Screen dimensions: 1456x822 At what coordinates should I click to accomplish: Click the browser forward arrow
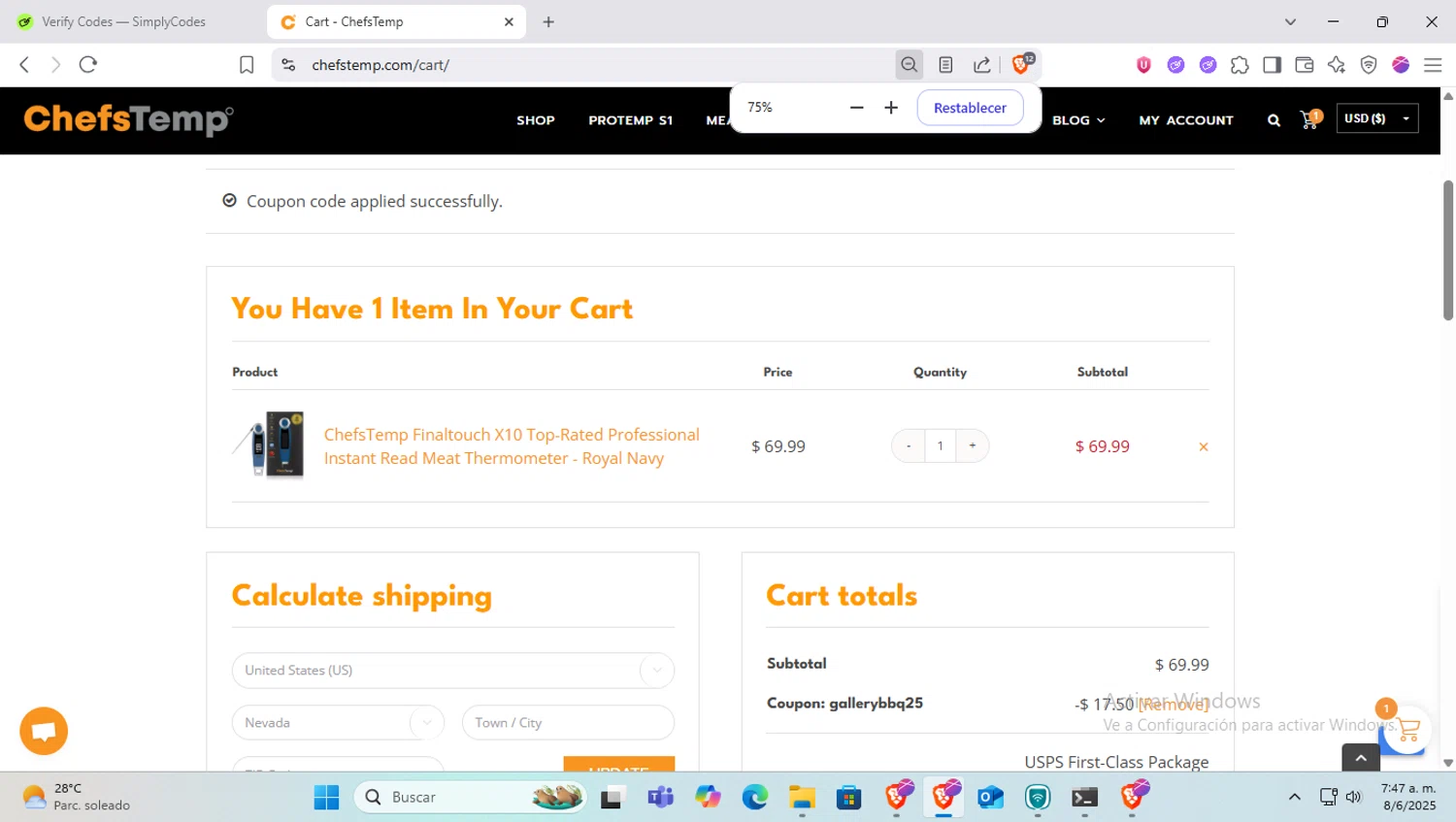click(x=55, y=65)
